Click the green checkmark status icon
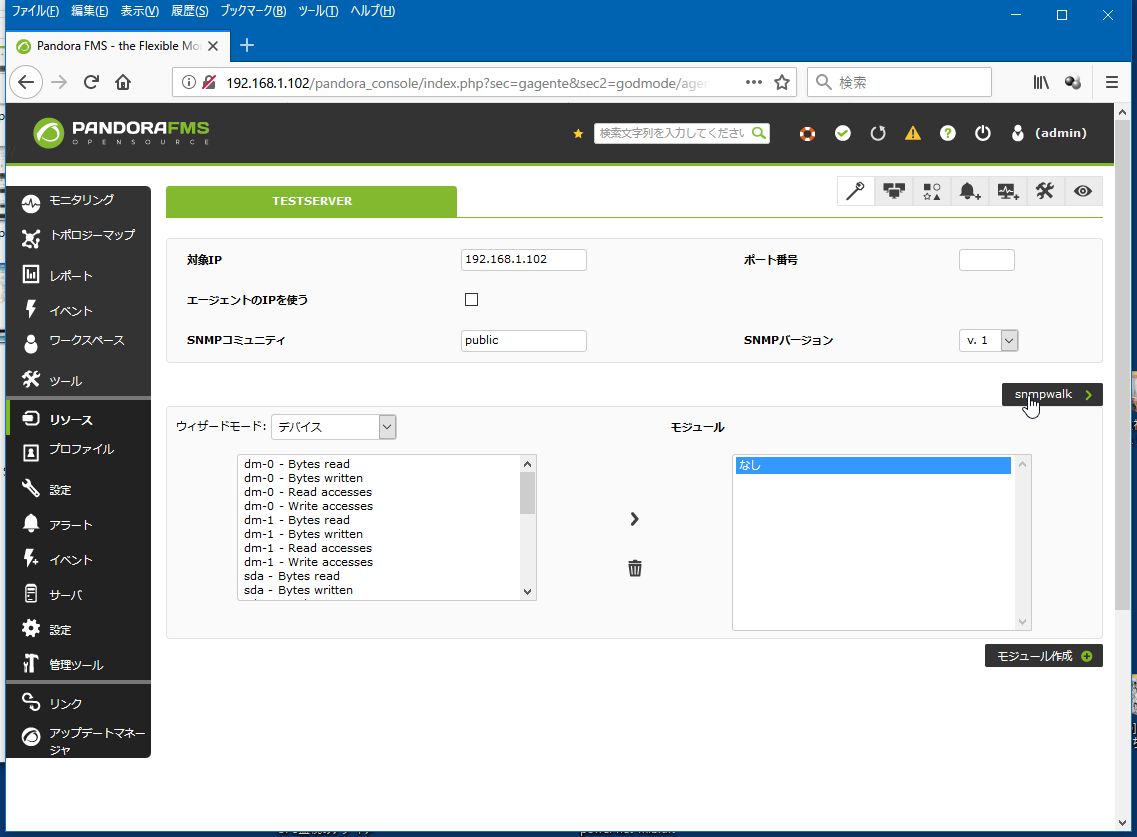The height and width of the screenshot is (837, 1137). coord(843,133)
